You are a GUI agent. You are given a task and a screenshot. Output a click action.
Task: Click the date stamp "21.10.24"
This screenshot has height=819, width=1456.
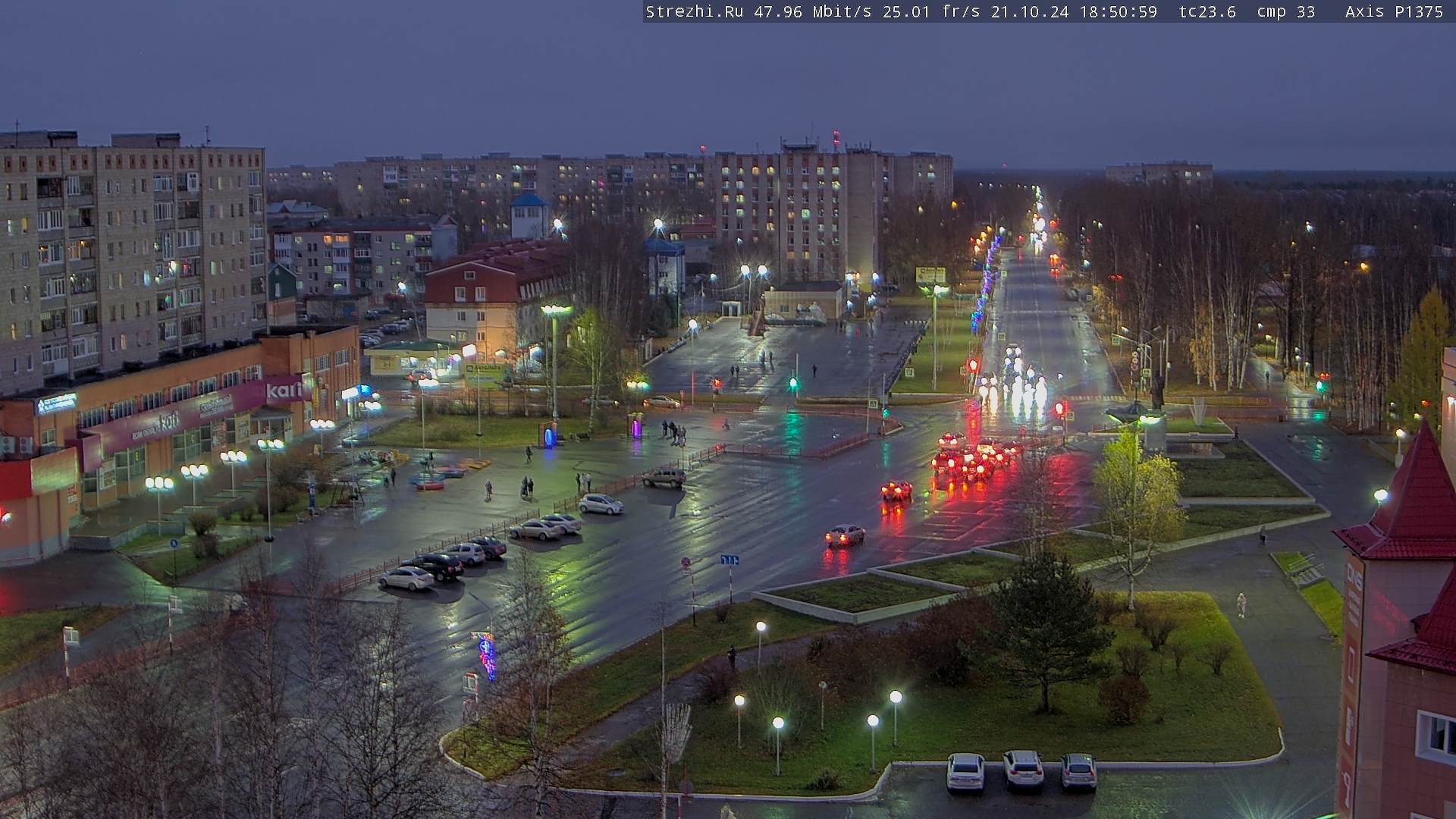[x=1029, y=11]
